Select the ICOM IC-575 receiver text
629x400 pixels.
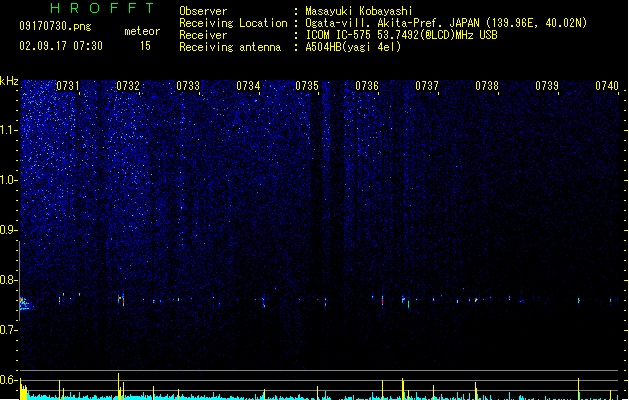[402, 35]
